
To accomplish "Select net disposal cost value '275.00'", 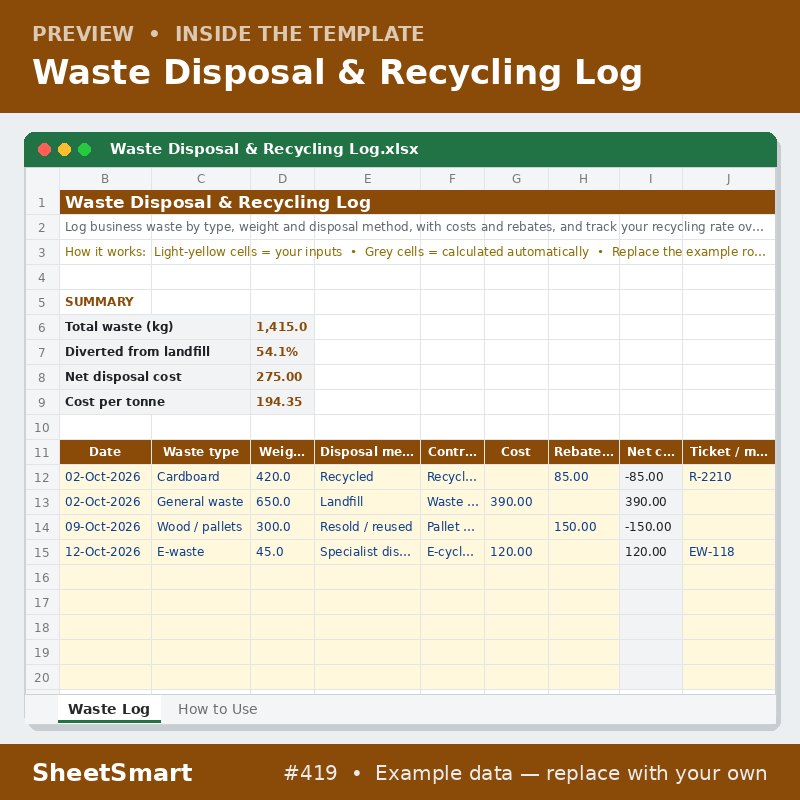I will pyautogui.click(x=282, y=377).
